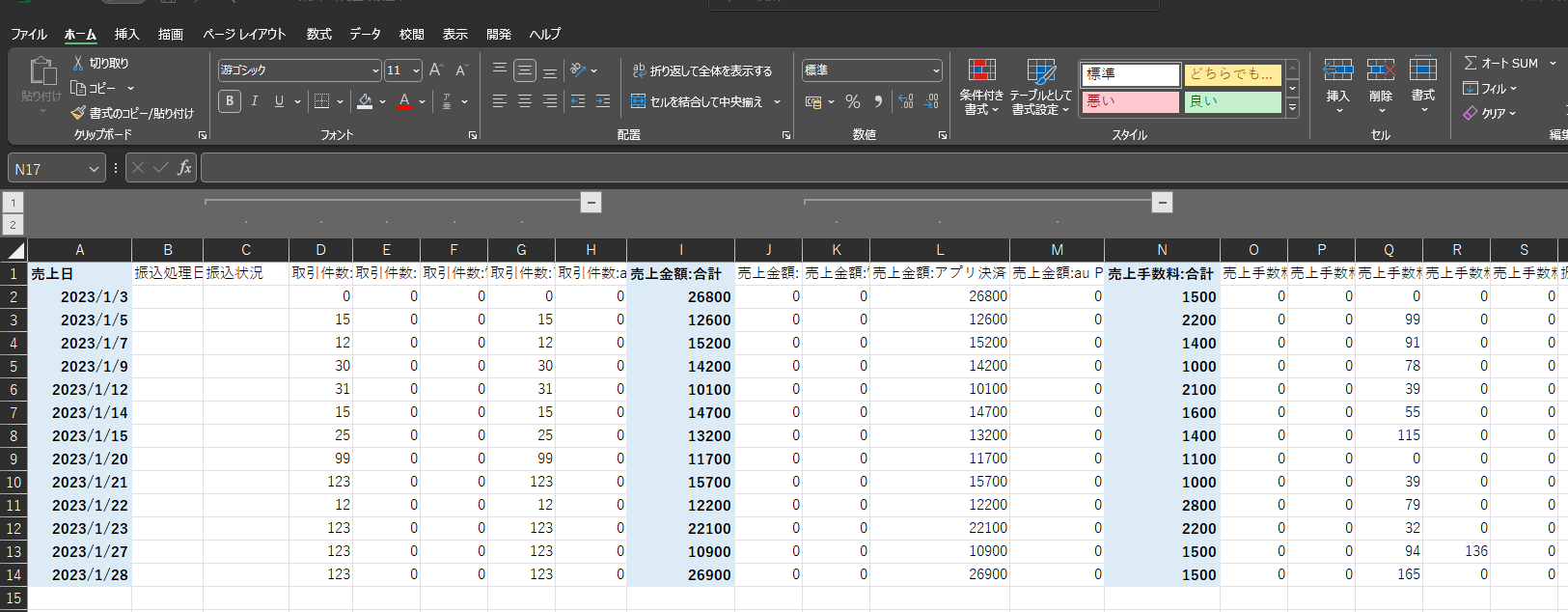Open the number format dropdown 標準
This screenshot has width=1568, height=612.
[935, 70]
